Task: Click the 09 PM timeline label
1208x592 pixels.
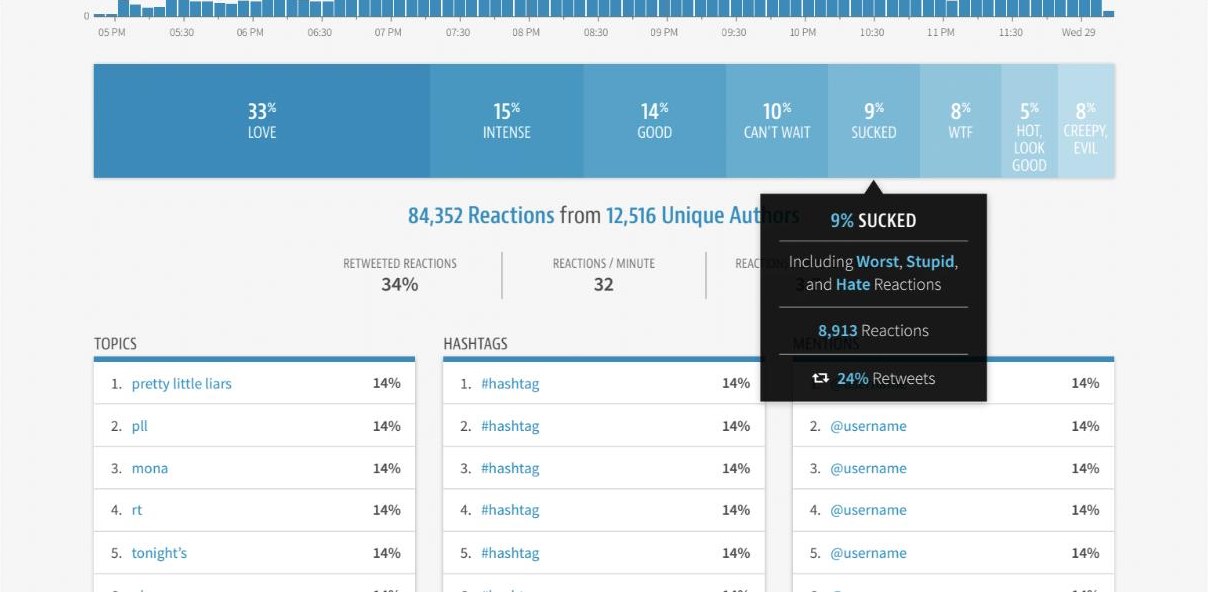Action: [x=664, y=33]
